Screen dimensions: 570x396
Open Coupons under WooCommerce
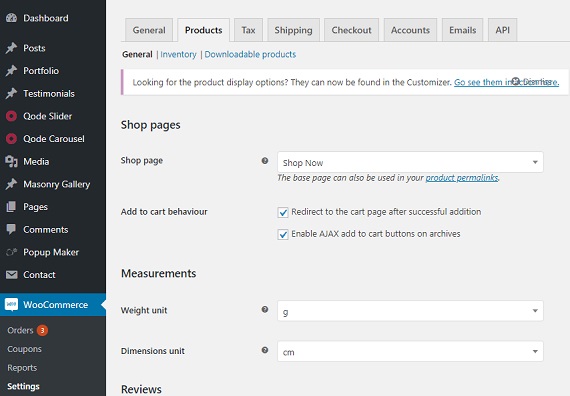(24, 349)
